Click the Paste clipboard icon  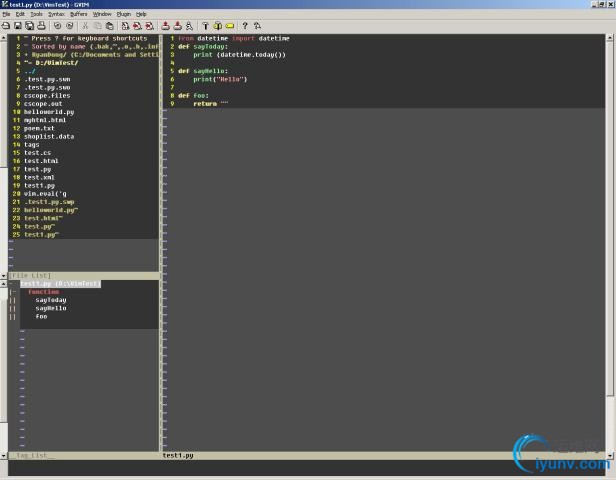109,25
